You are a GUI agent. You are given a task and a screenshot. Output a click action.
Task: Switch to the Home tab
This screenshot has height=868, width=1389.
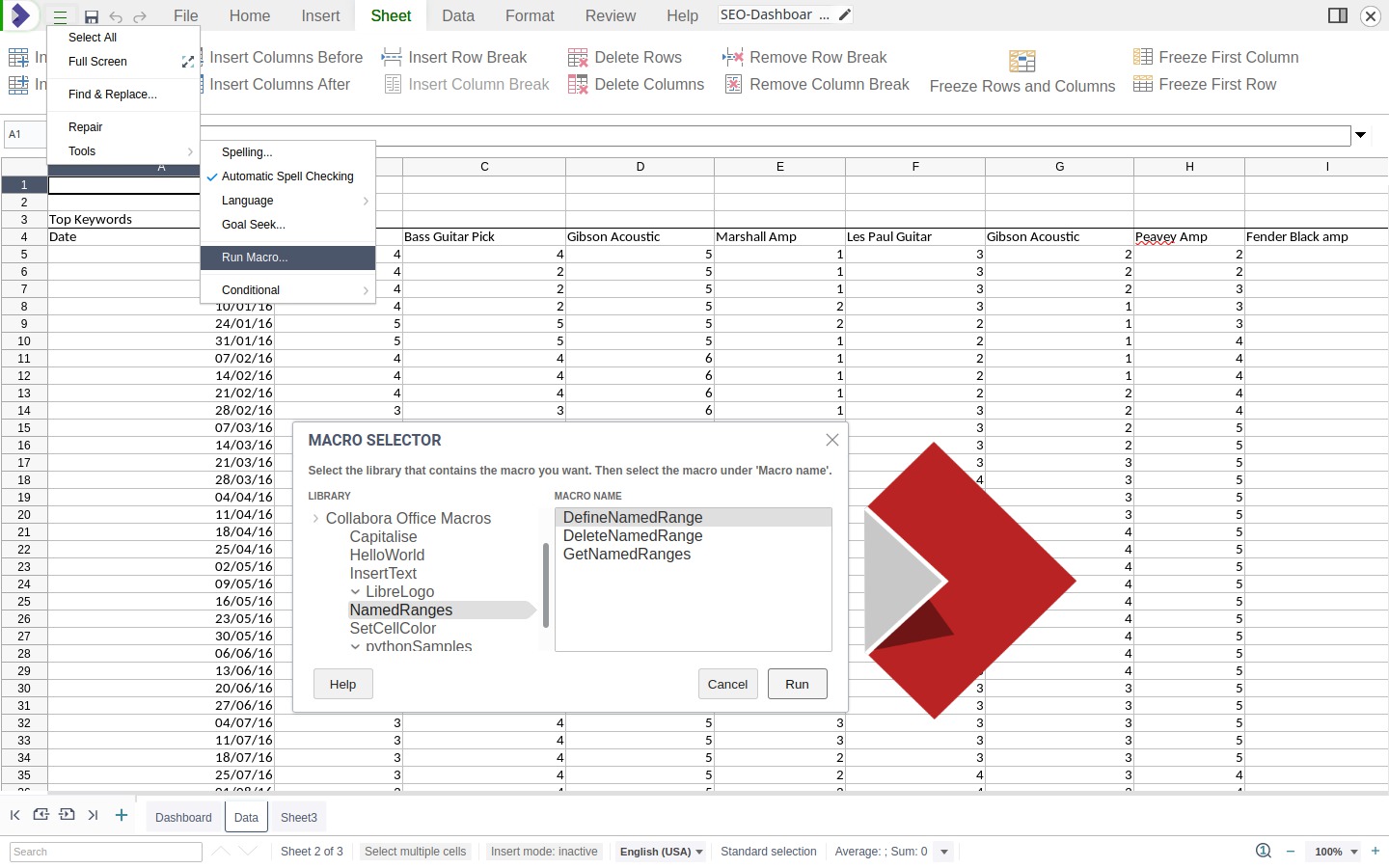(250, 16)
